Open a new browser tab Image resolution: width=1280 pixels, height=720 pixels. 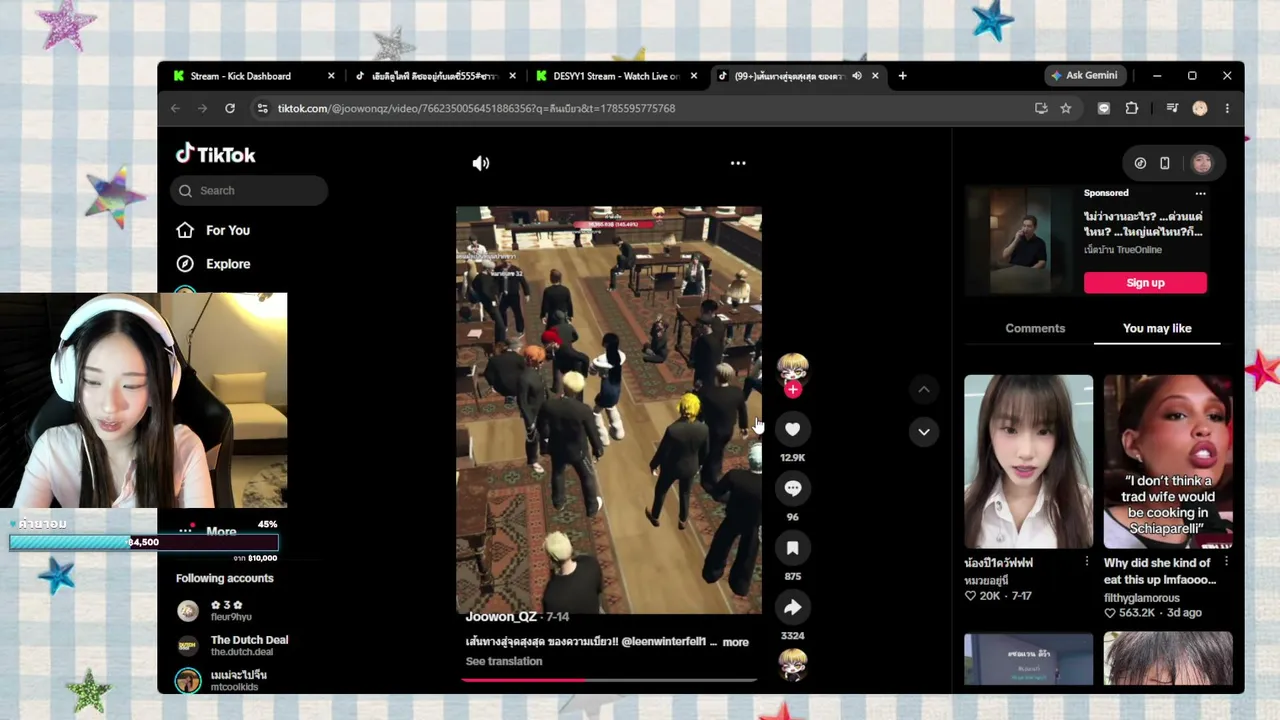point(902,76)
